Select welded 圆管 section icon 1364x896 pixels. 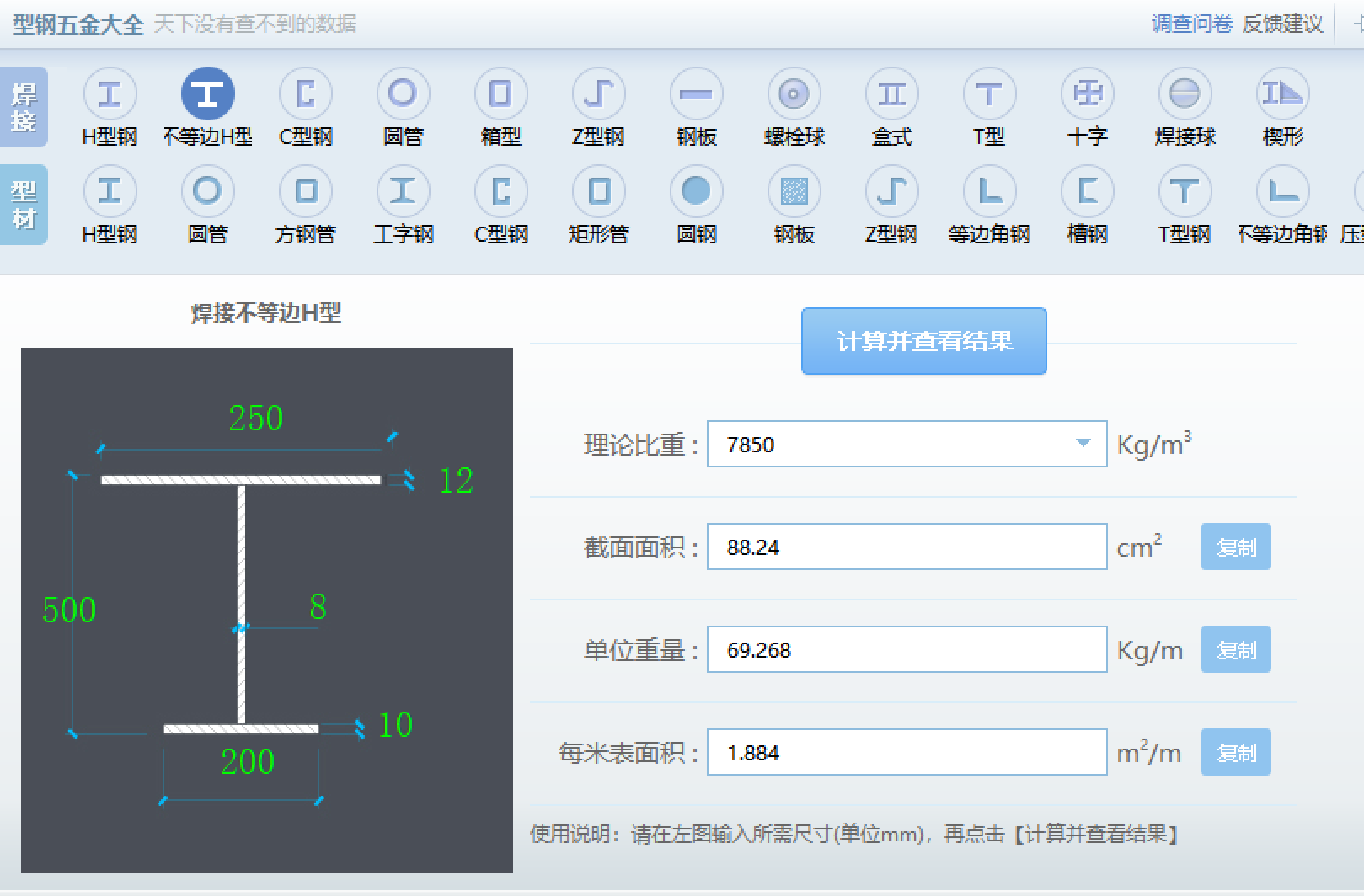(x=403, y=93)
